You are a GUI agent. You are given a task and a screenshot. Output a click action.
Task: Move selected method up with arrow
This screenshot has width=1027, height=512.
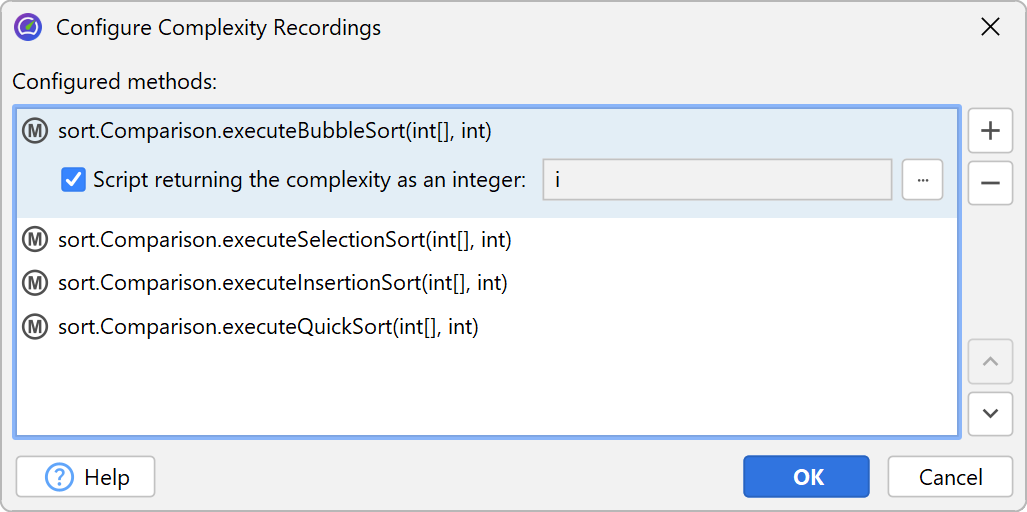click(990, 361)
